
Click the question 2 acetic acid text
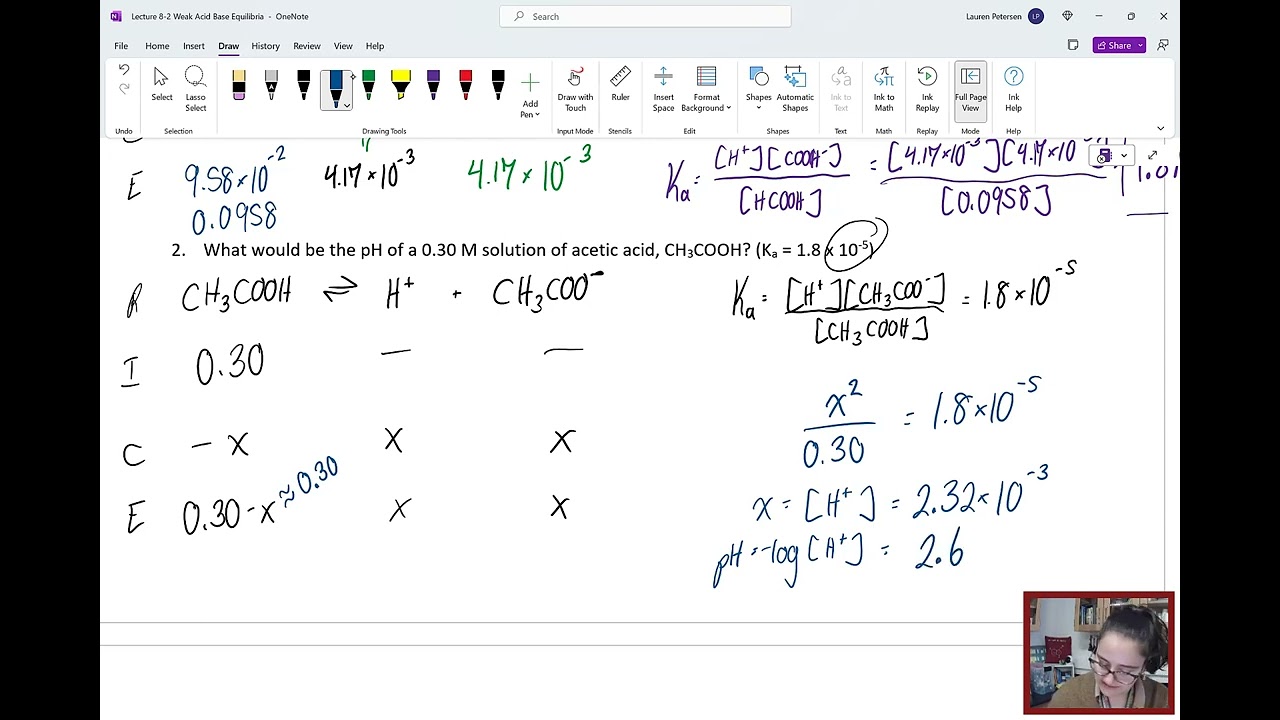click(x=526, y=250)
